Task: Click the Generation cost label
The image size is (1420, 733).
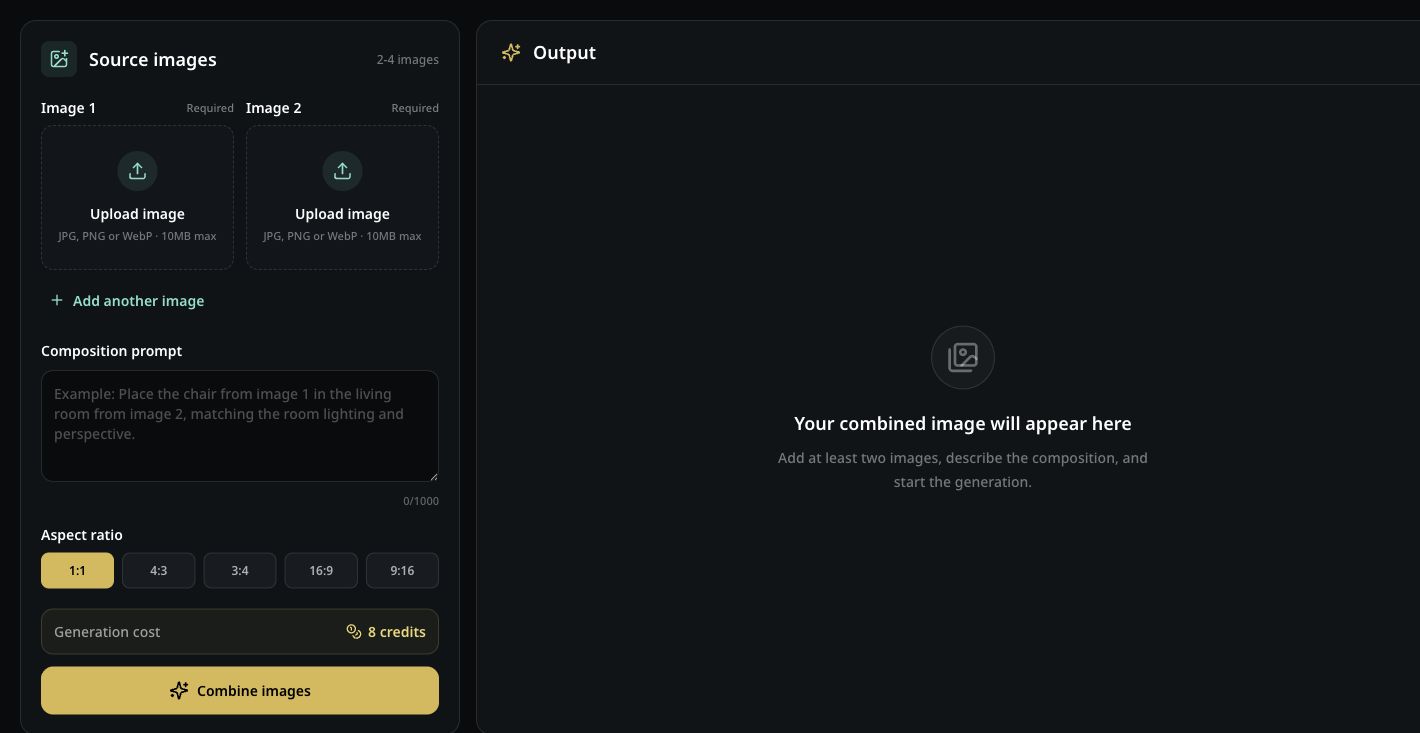Action: 107,632
